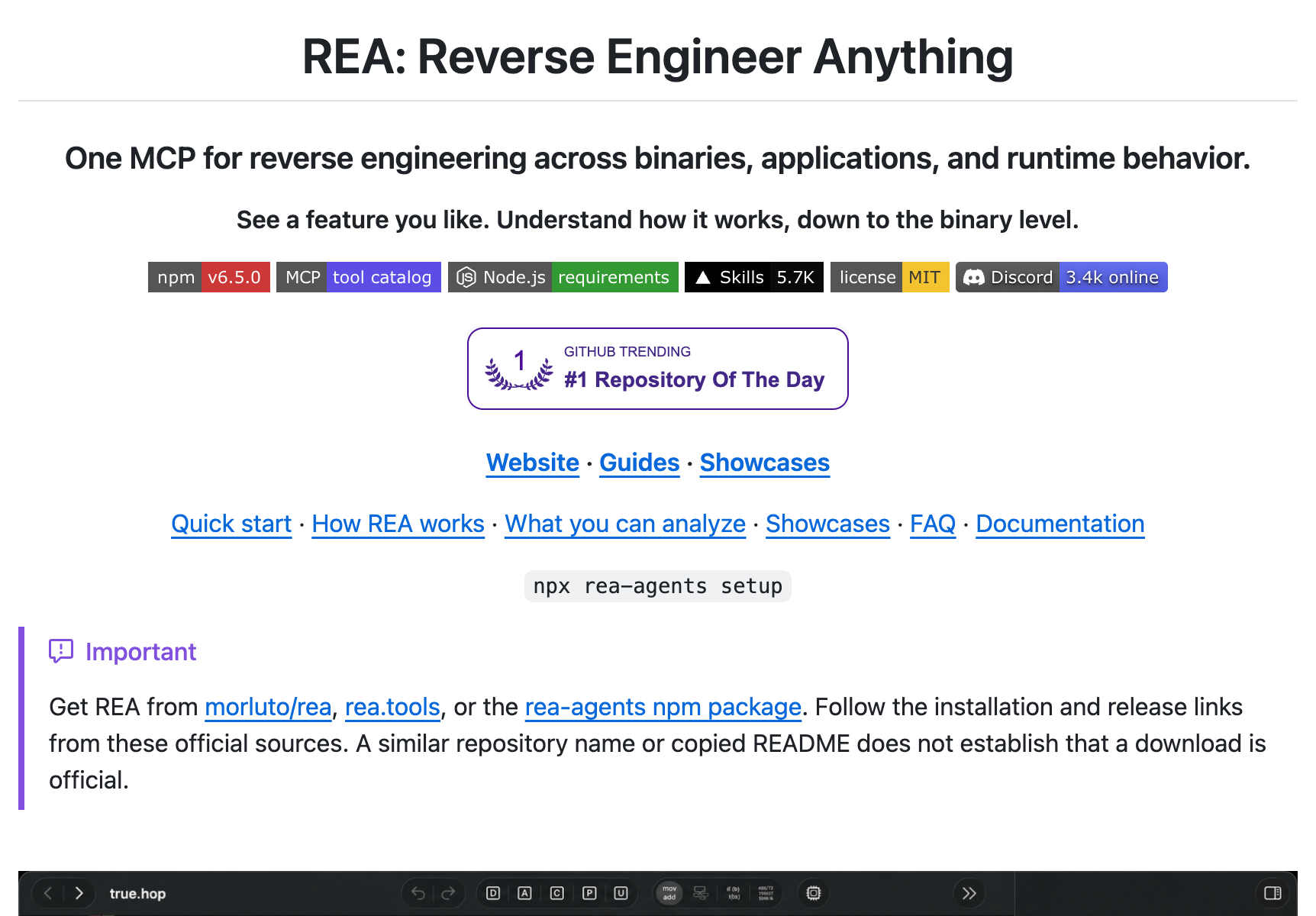Jump to What you can analyze
1316x916 pixels.
point(625,524)
